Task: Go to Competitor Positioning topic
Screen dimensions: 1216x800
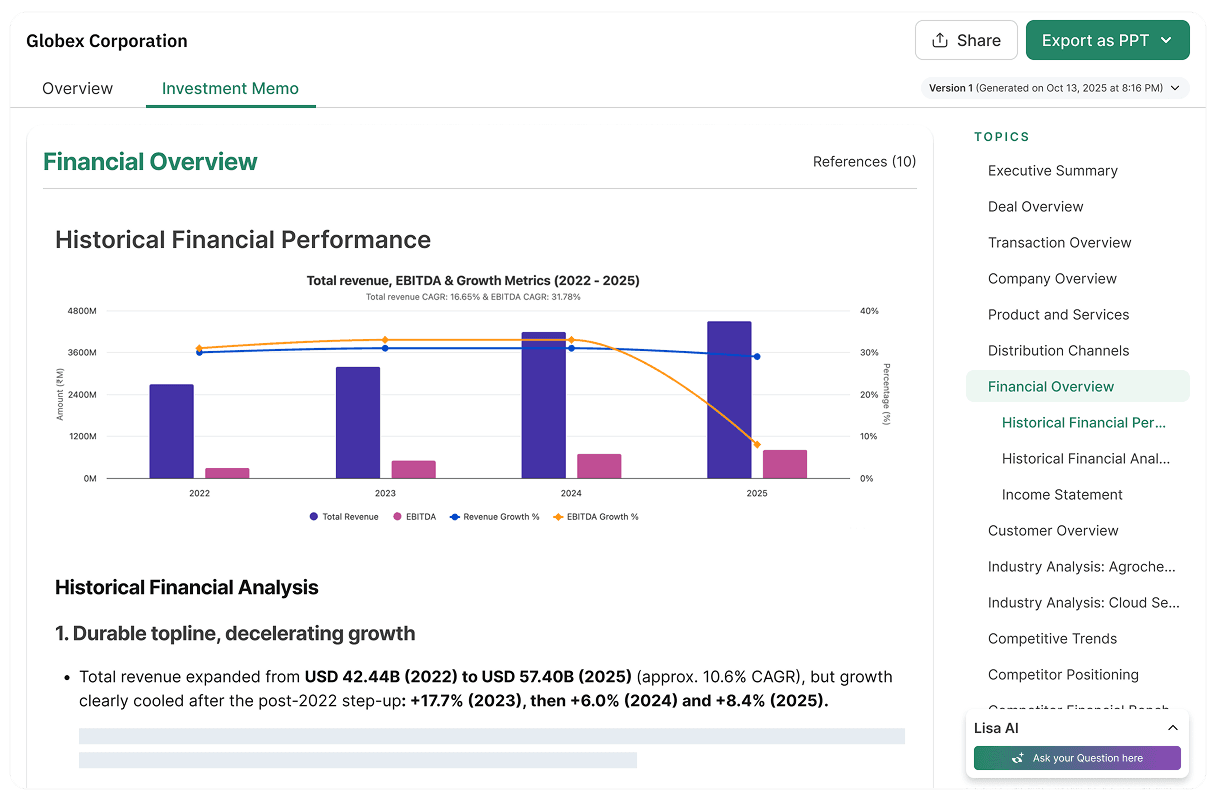Action: [x=1063, y=675]
